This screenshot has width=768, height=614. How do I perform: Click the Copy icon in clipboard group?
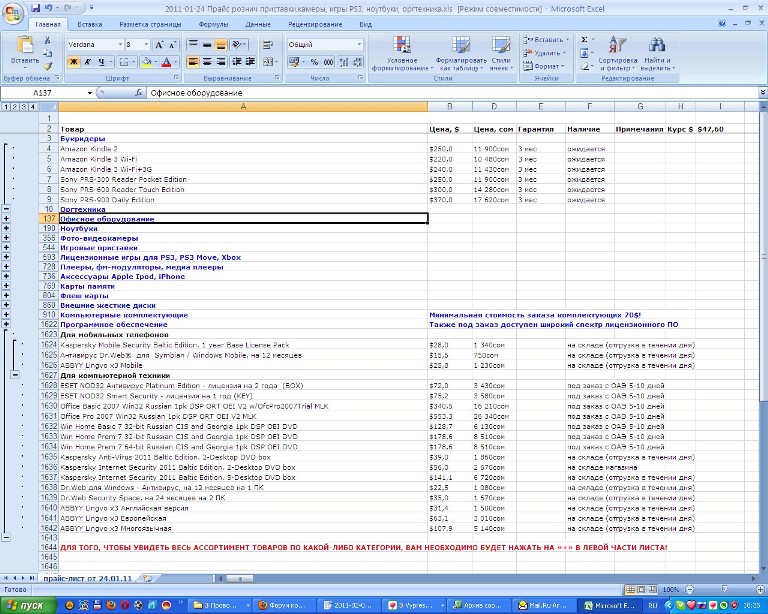pos(47,53)
